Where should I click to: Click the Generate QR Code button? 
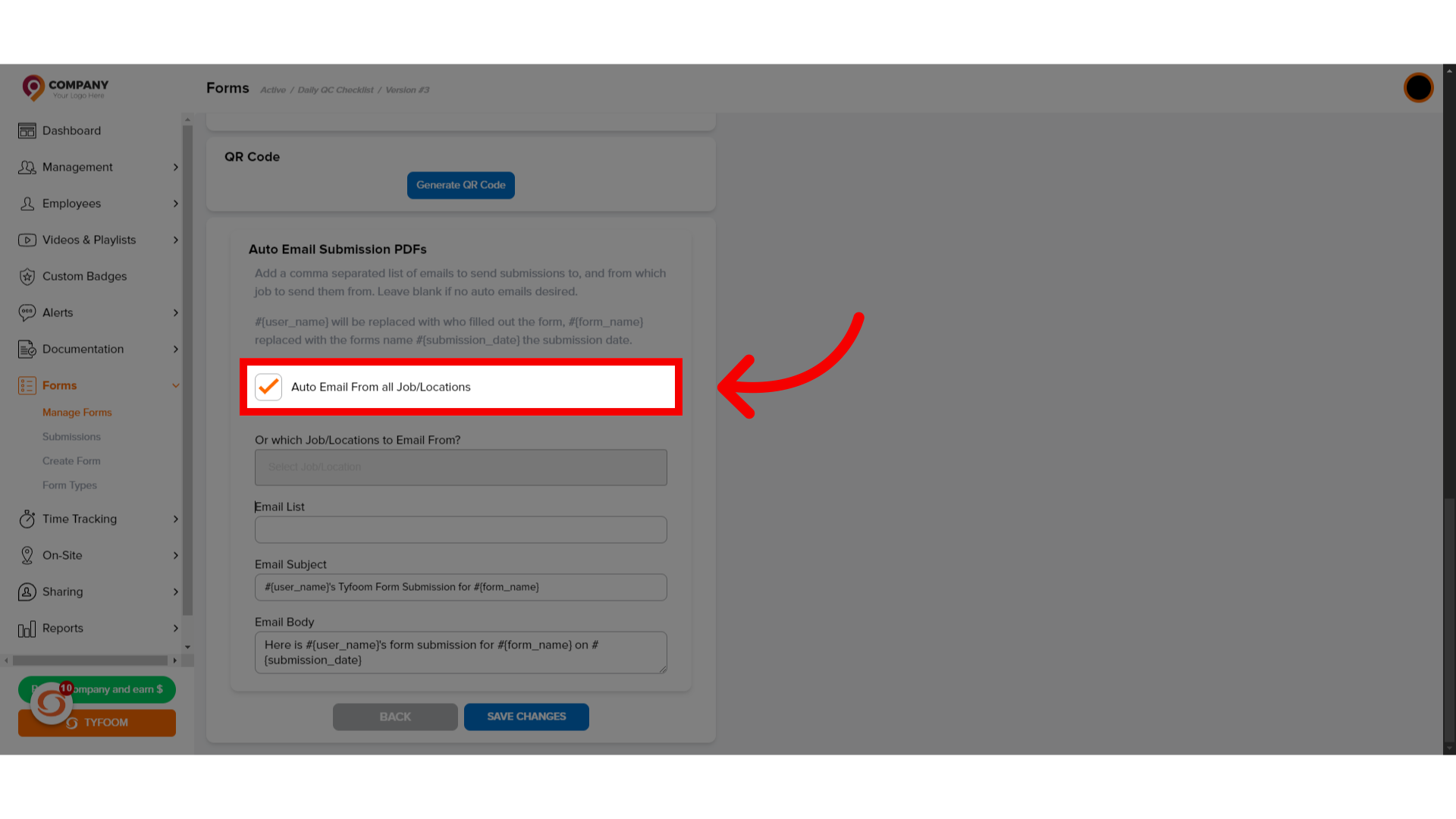(x=460, y=185)
